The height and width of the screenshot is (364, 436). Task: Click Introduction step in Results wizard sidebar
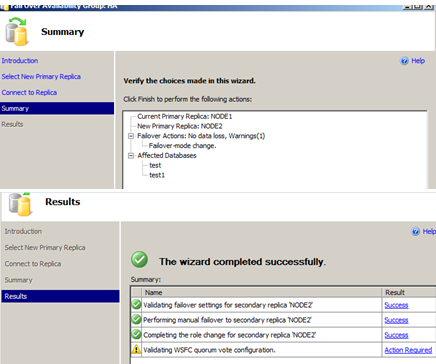23,231
